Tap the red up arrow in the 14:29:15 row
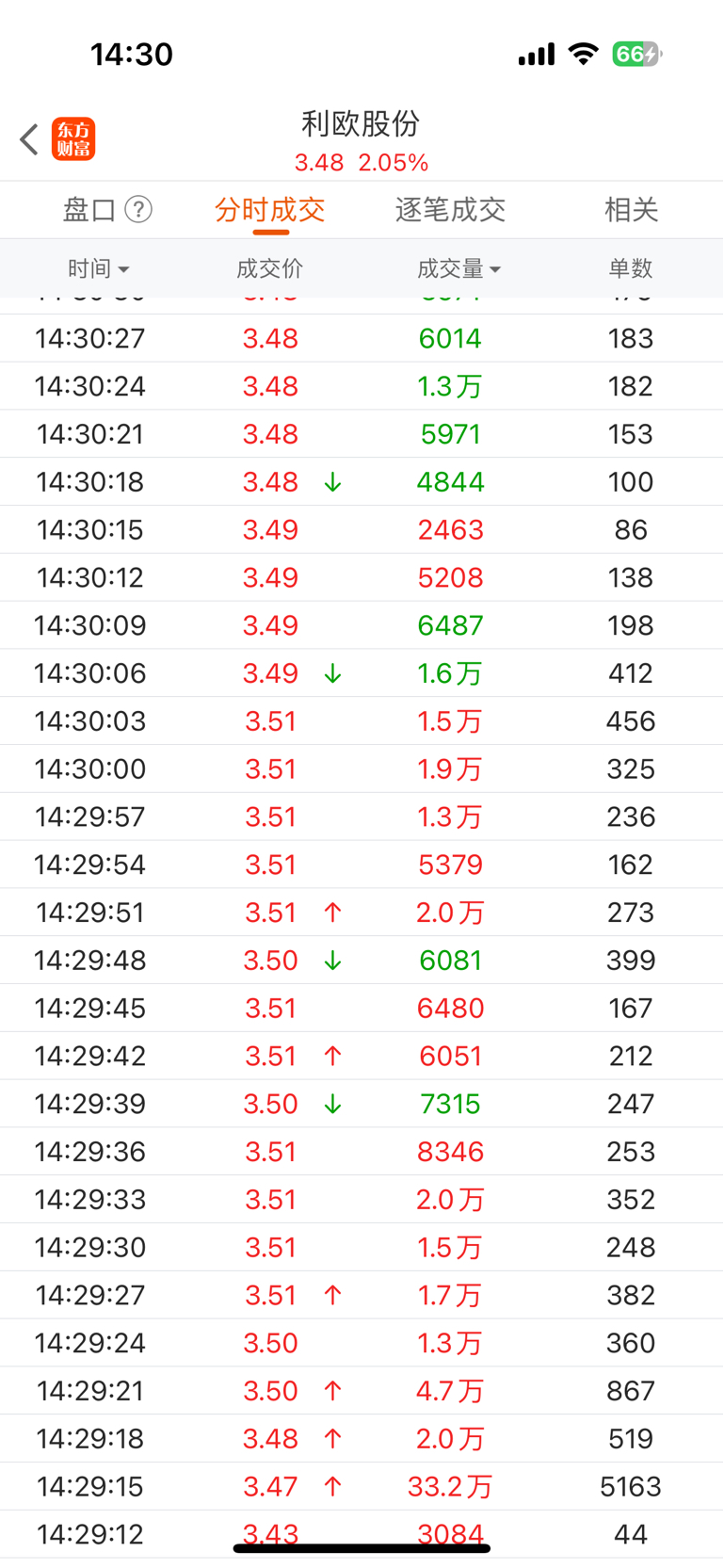Screen dimensions: 724x1568 pyautogui.click(x=332, y=1487)
